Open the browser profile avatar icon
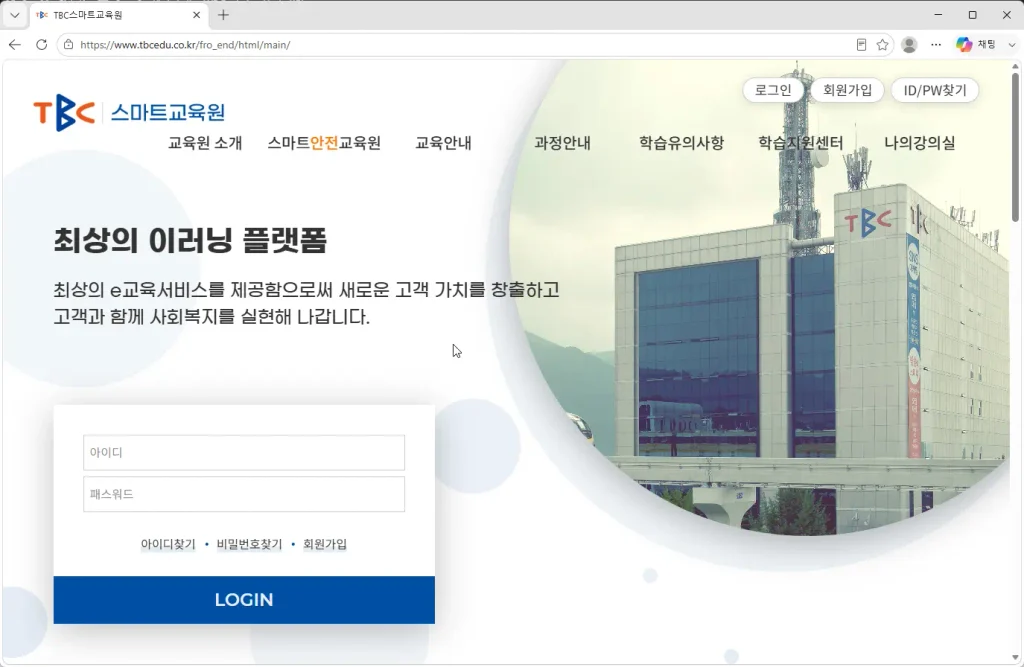 [909, 44]
